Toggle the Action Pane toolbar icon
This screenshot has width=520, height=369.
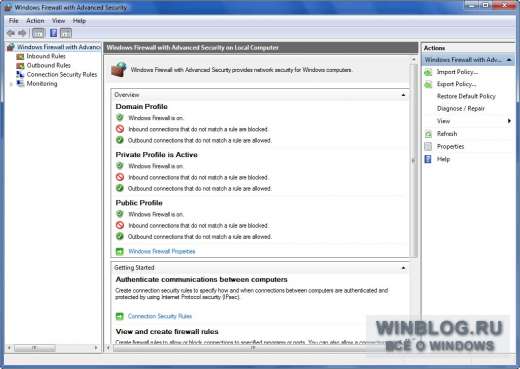[x=66, y=33]
